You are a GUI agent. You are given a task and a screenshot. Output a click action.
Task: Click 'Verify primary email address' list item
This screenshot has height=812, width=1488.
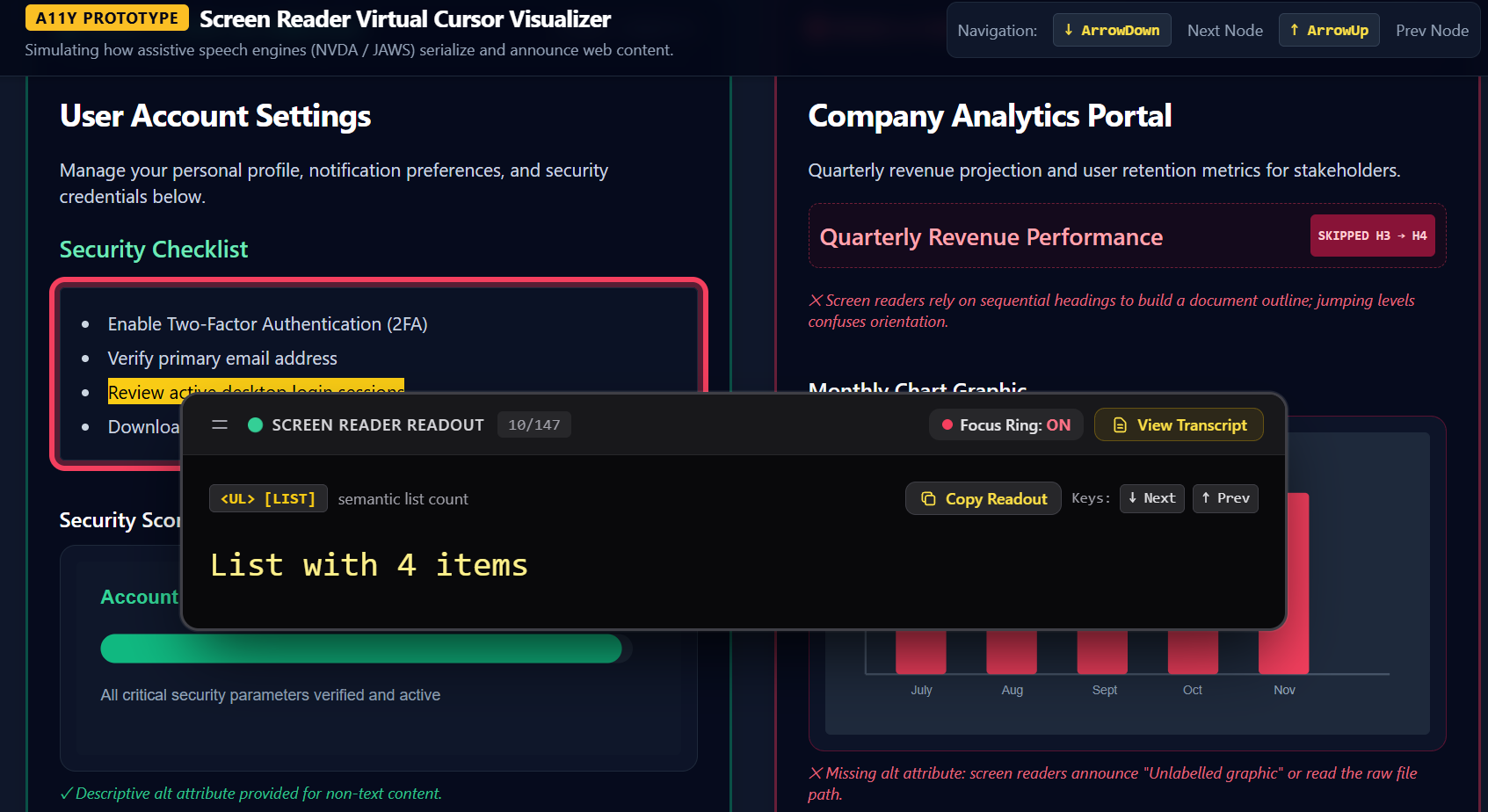click(x=222, y=359)
